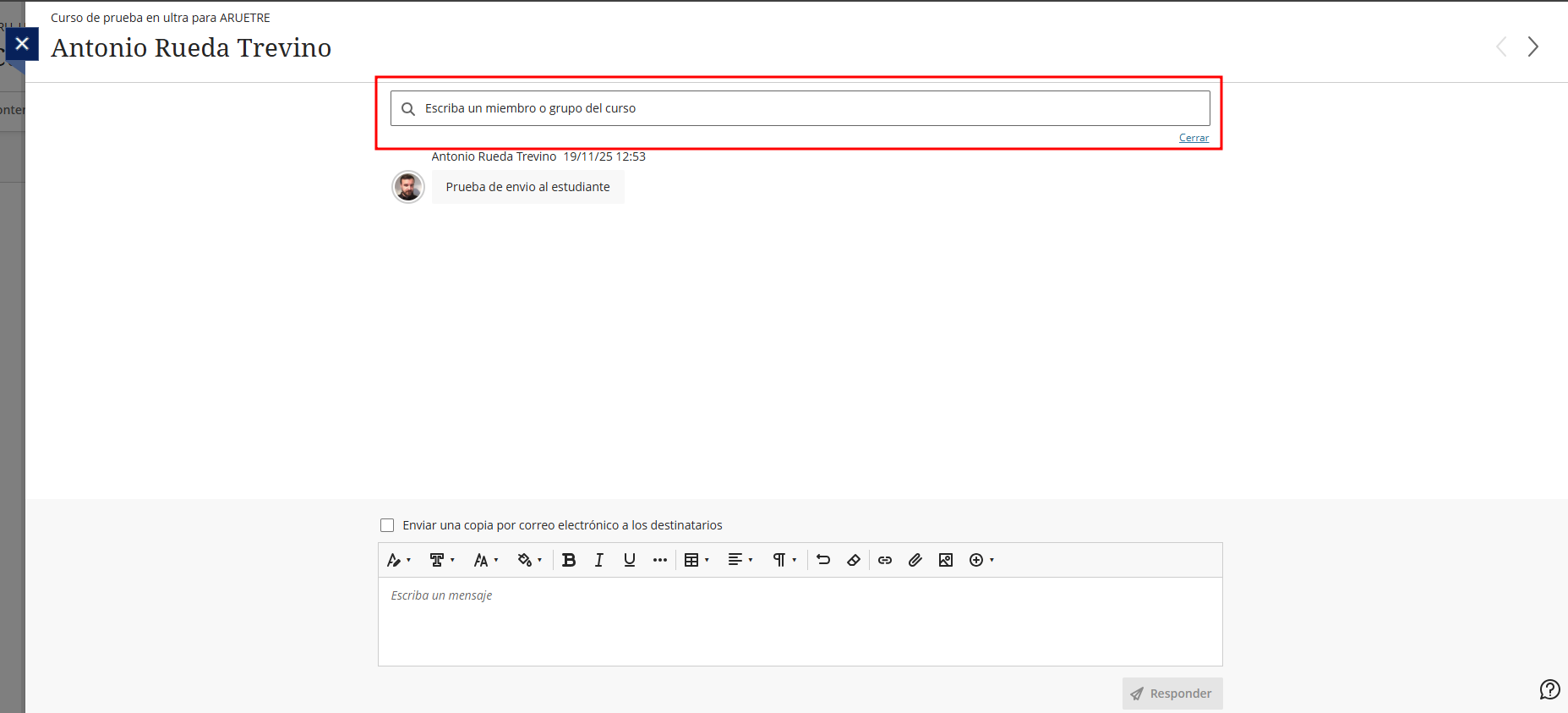
Task: Open the insert content plus menu
Action: [981, 560]
